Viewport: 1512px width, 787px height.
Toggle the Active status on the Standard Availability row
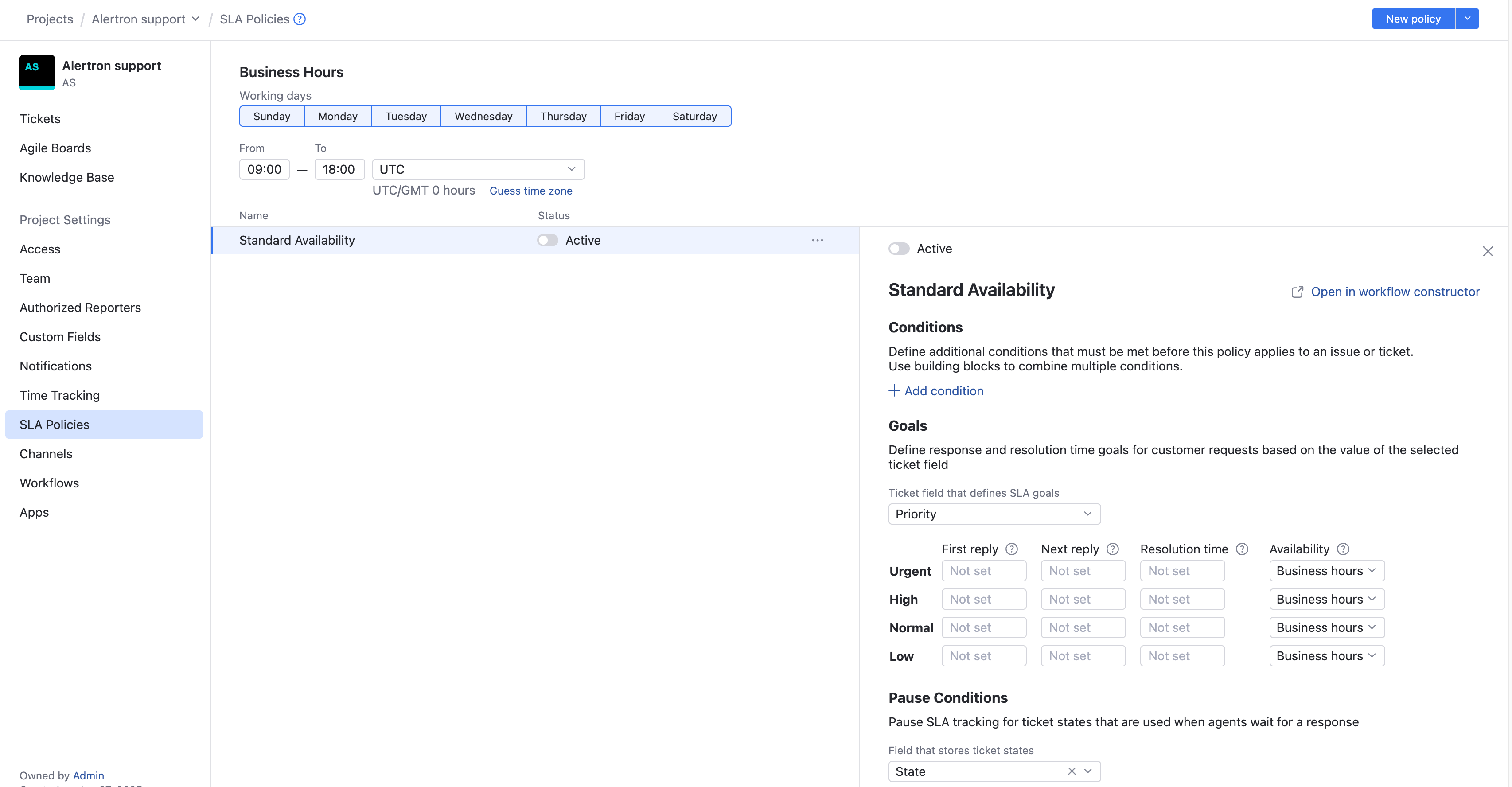(x=547, y=240)
